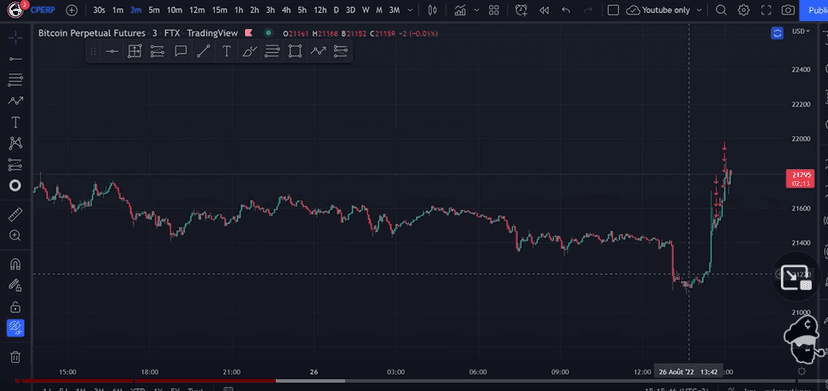
Task: Open the Indicators menu
Action: coord(460,10)
